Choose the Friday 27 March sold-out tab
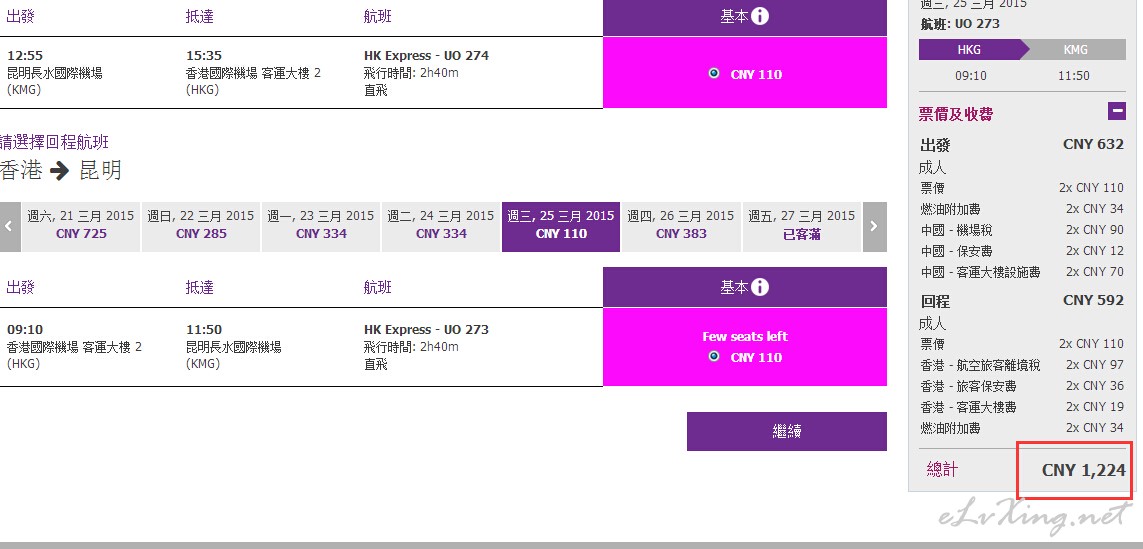Image resolution: width=1143 pixels, height=549 pixels. 801,227
